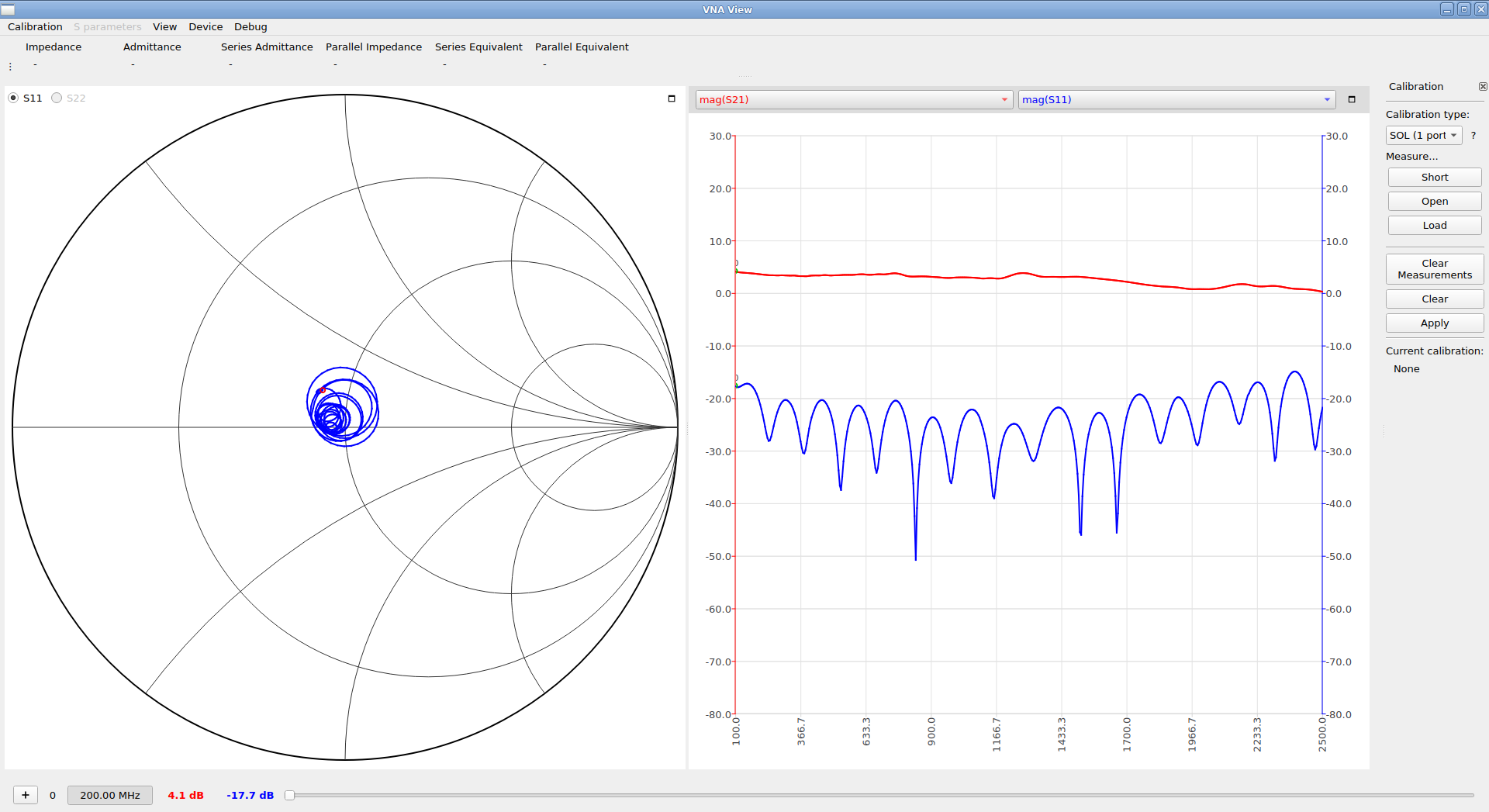Open the View menu

pyautogui.click(x=164, y=26)
